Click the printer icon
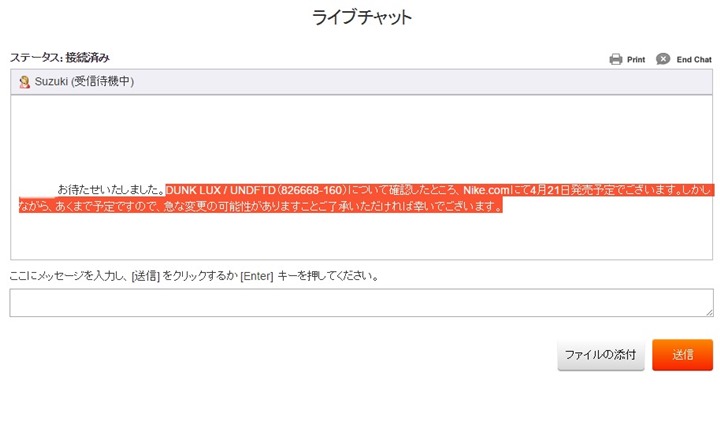The height and width of the screenshot is (432, 720). click(616, 59)
